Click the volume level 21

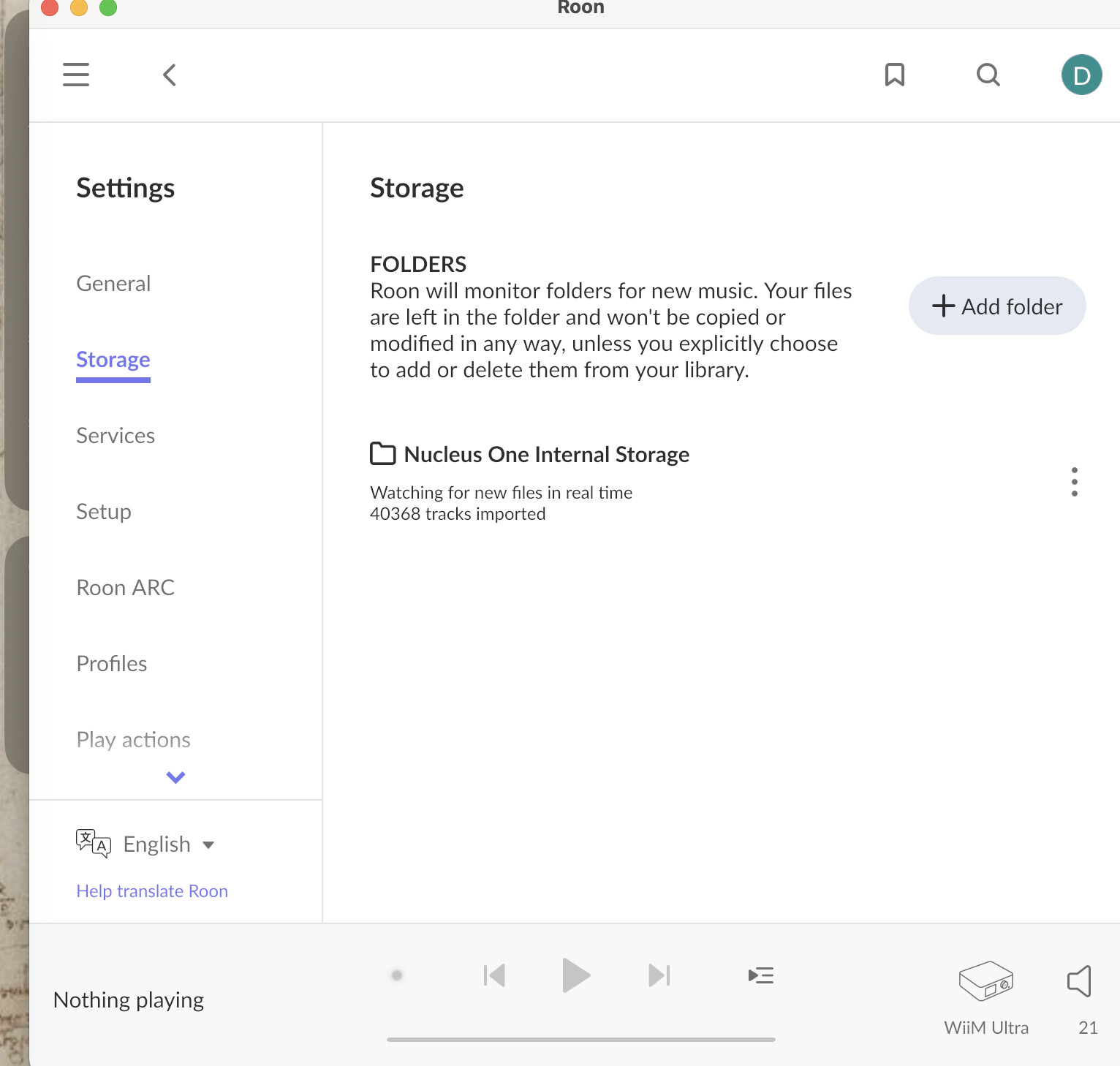(1088, 1028)
